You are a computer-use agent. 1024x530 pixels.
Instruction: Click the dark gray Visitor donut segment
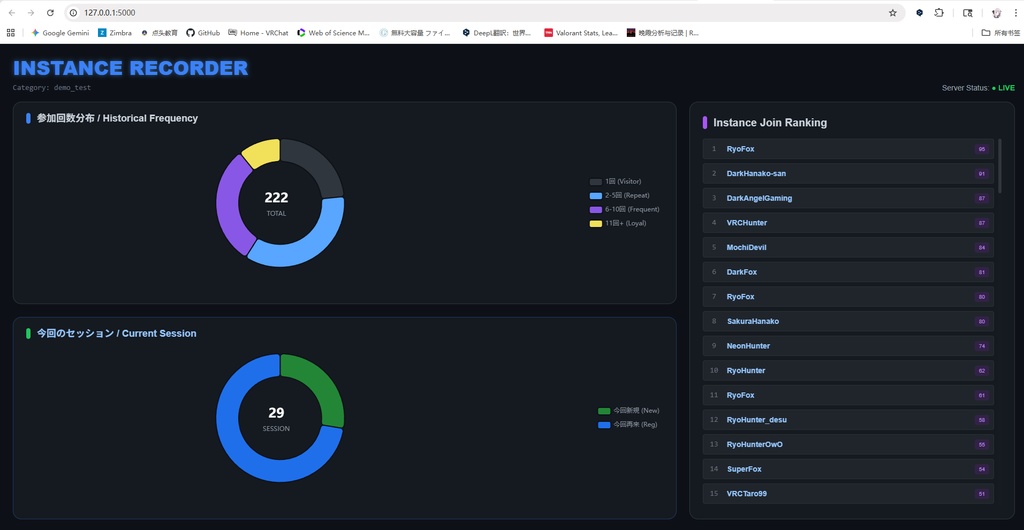click(319, 166)
